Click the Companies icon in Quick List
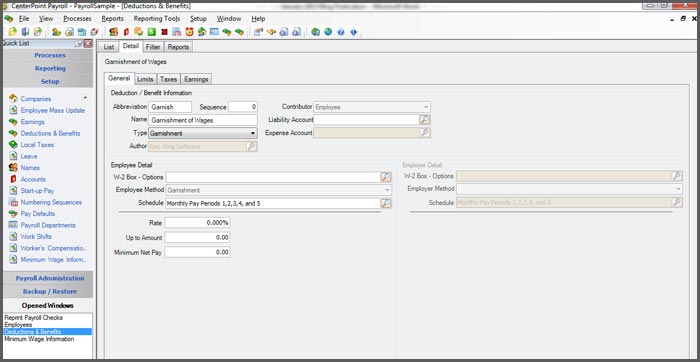Viewport: 700px width, 362px height. tap(13, 99)
